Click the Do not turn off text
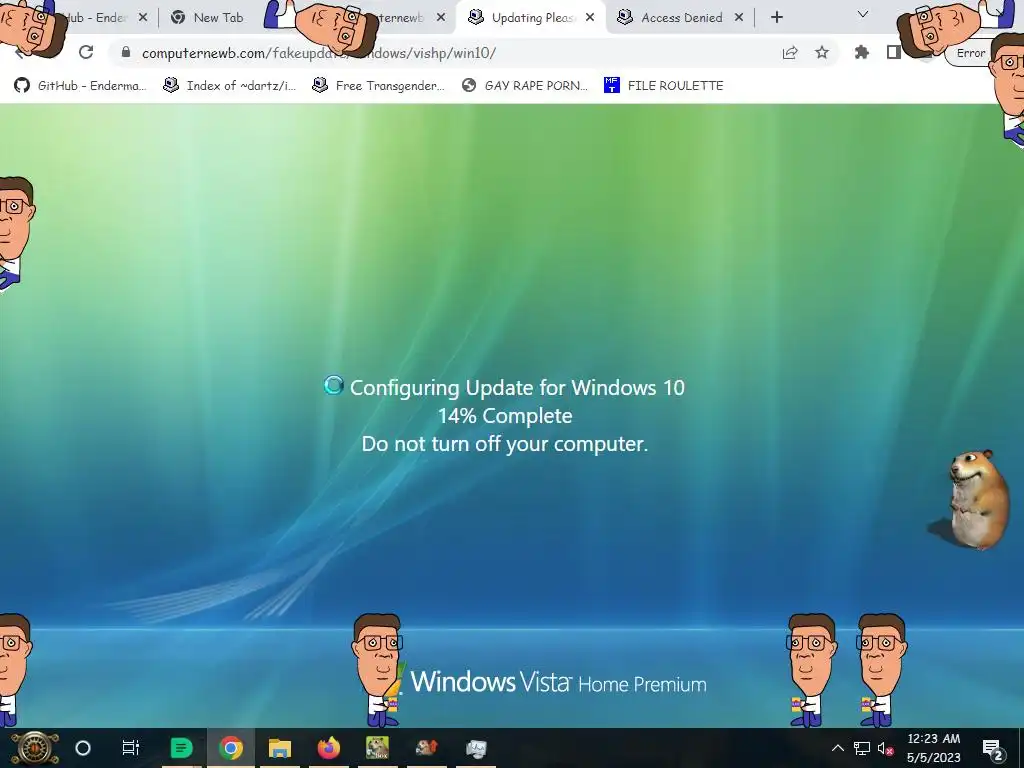1024x768 pixels. [x=505, y=444]
